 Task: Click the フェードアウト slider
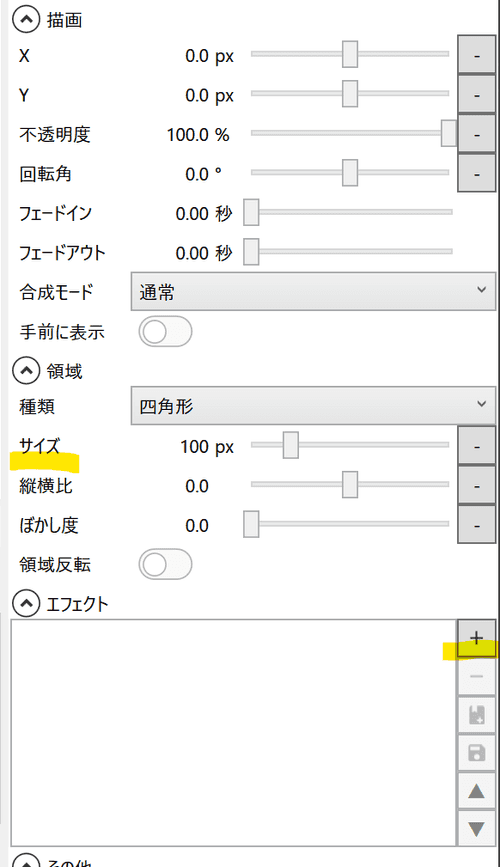348,252
